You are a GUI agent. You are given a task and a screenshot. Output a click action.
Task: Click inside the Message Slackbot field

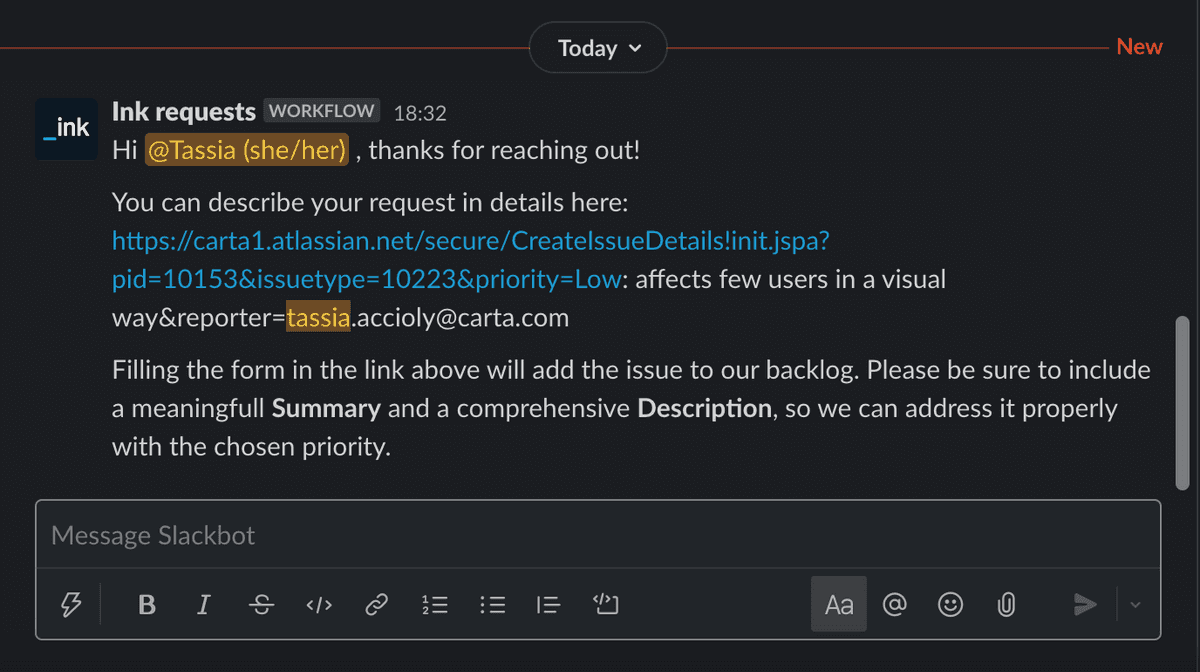coord(400,535)
